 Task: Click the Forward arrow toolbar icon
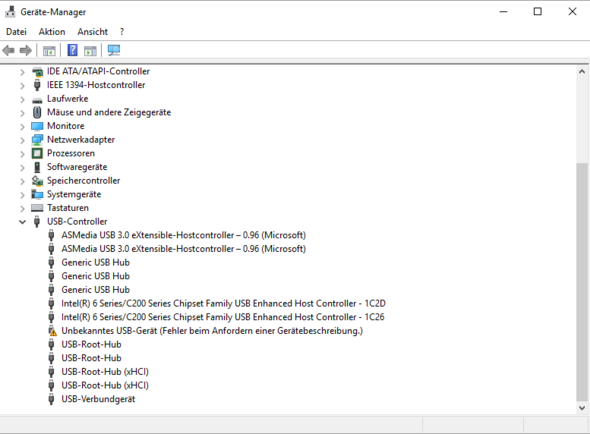tap(26, 50)
